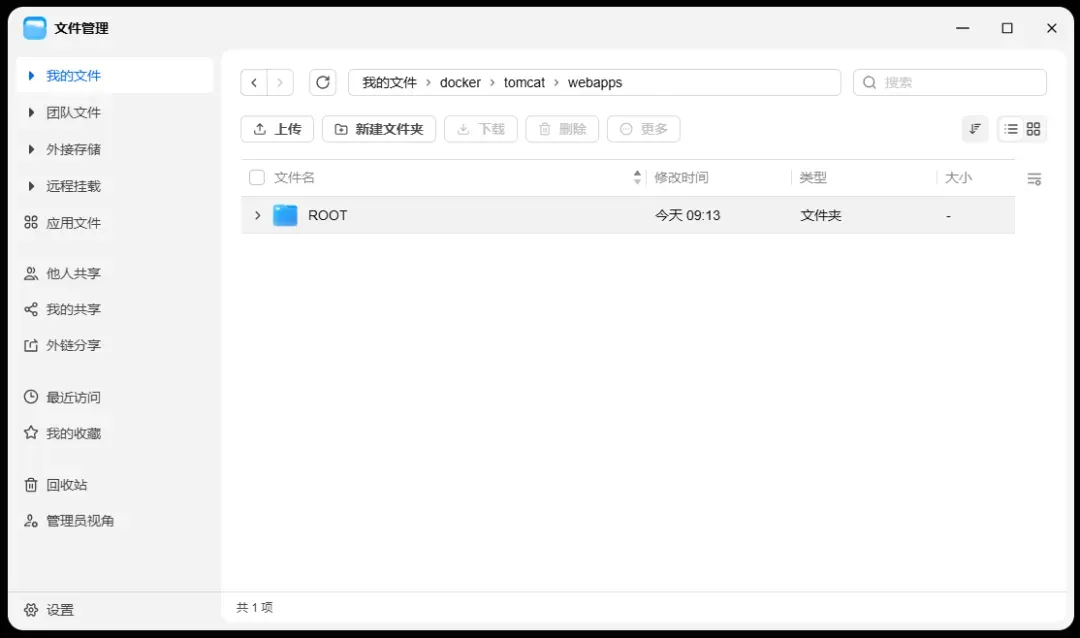
Task: Click the 大小 column header
Action: [x=958, y=178]
